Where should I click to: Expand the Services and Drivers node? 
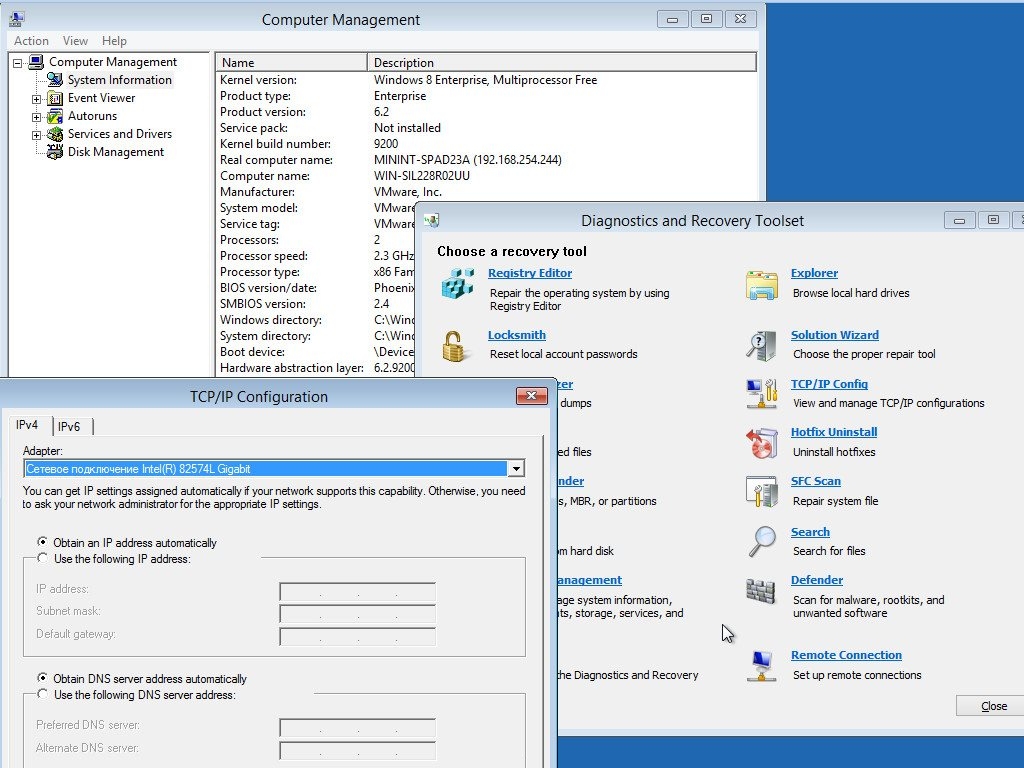(x=37, y=134)
